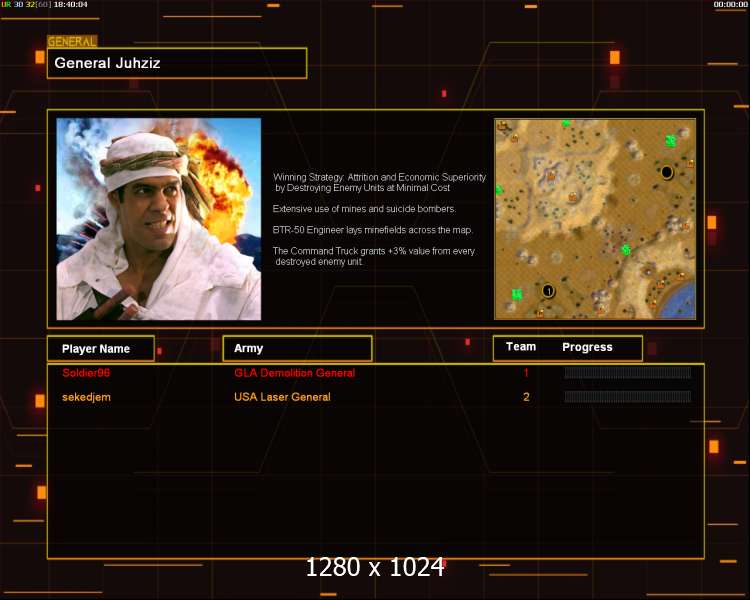Click start position marker numbered 1 on minimap

coord(548,290)
